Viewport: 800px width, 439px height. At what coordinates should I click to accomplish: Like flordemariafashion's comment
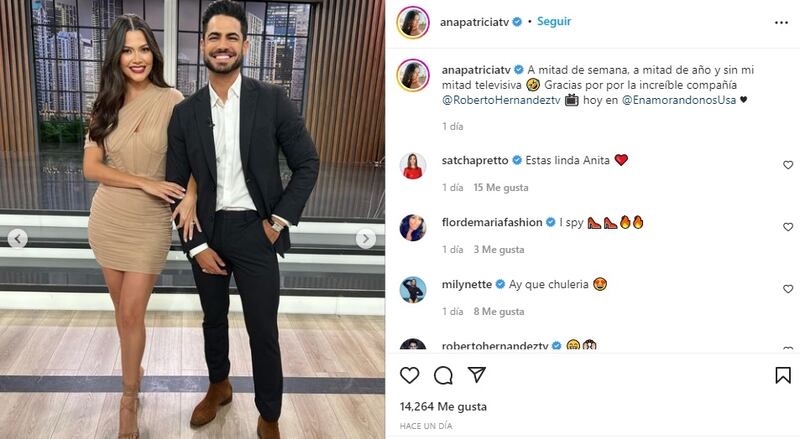click(788, 227)
